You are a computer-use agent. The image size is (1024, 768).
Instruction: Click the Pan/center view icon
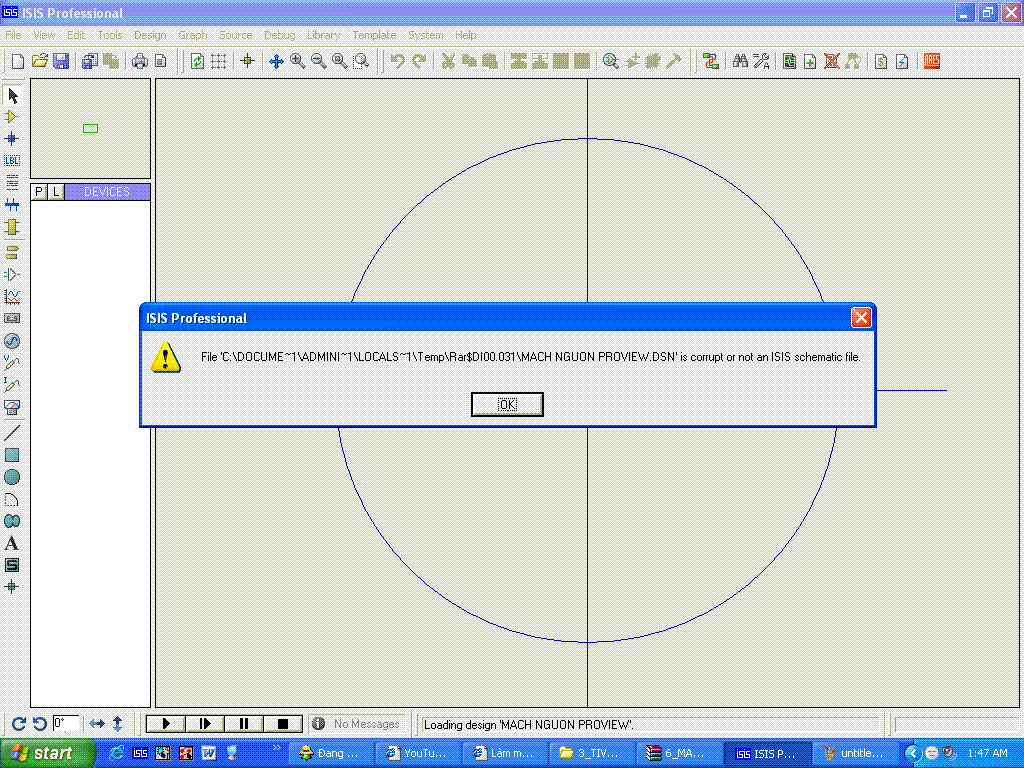pyautogui.click(x=276, y=61)
